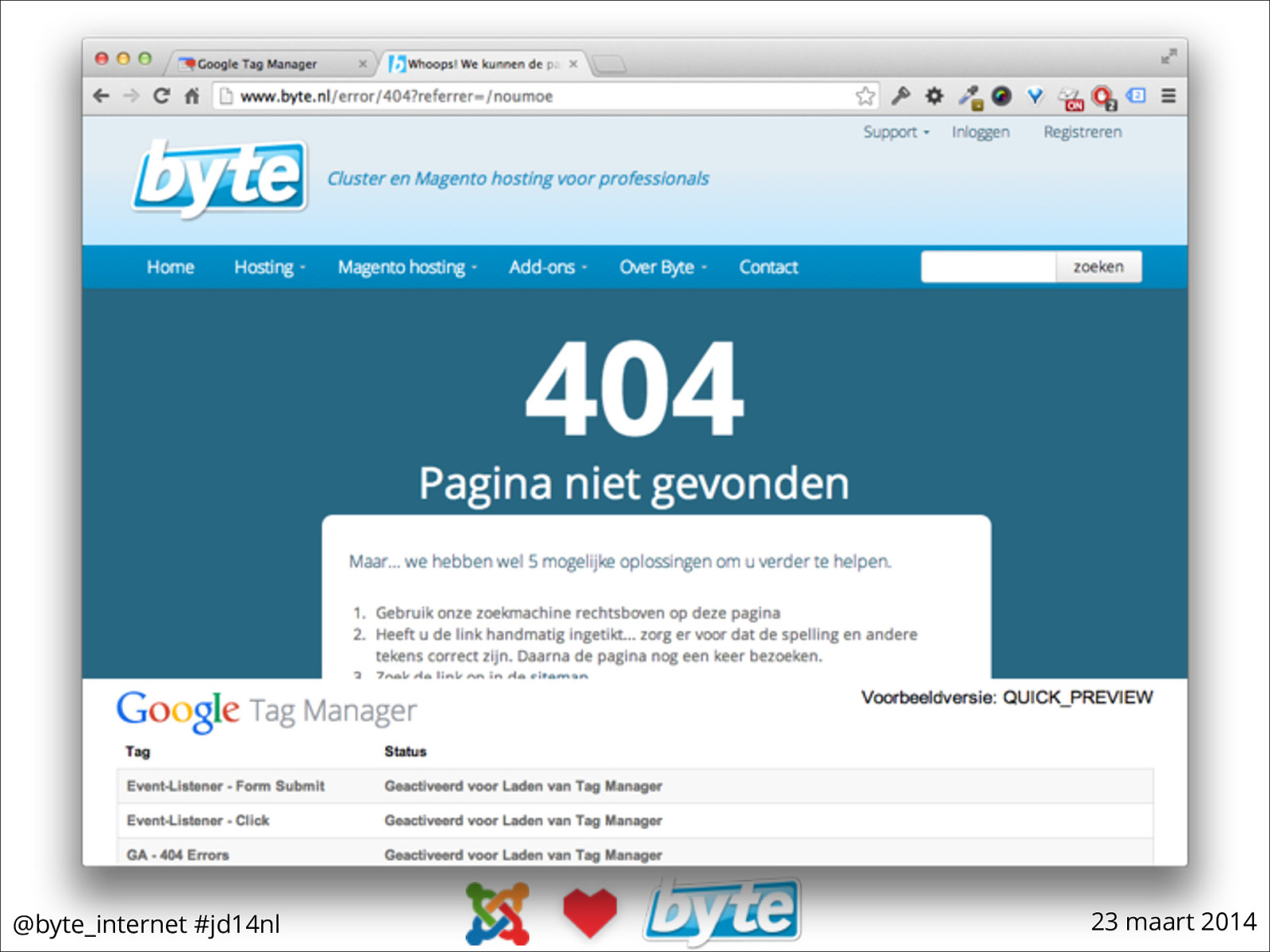
Task: Select the Whoops! We kunnen tab
Action: tap(483, 63)
